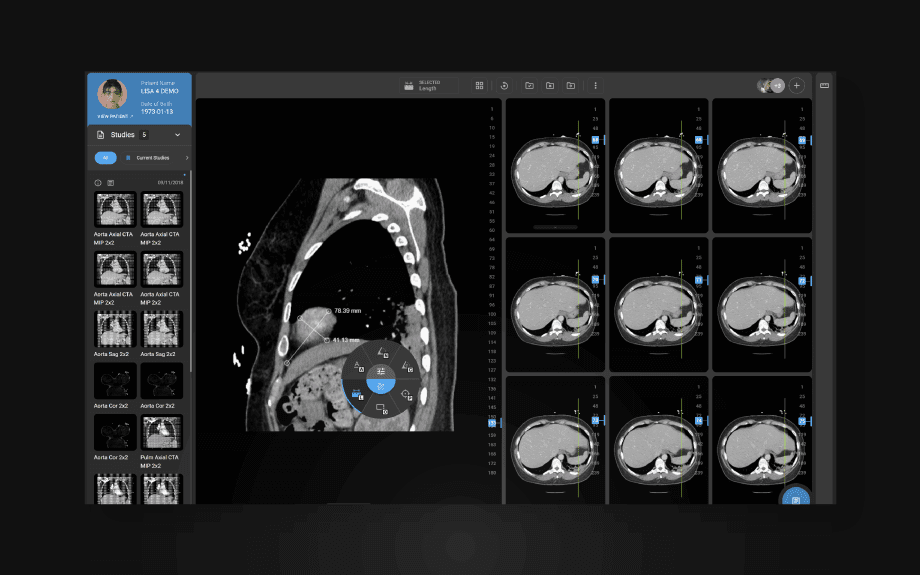Click the last folder icon before the dots

point(570,86)
